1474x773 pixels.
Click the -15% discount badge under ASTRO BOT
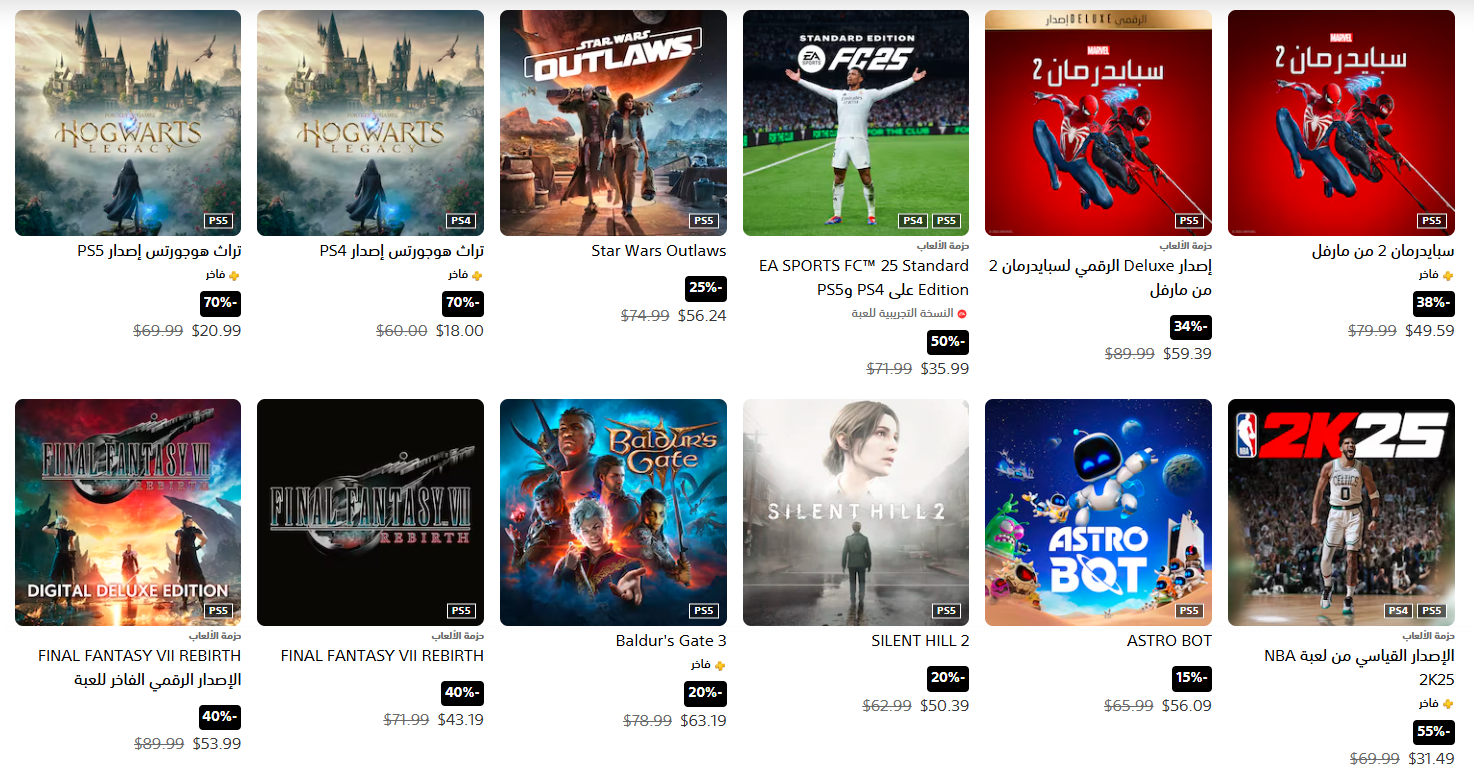click(x=1192, y=679)
